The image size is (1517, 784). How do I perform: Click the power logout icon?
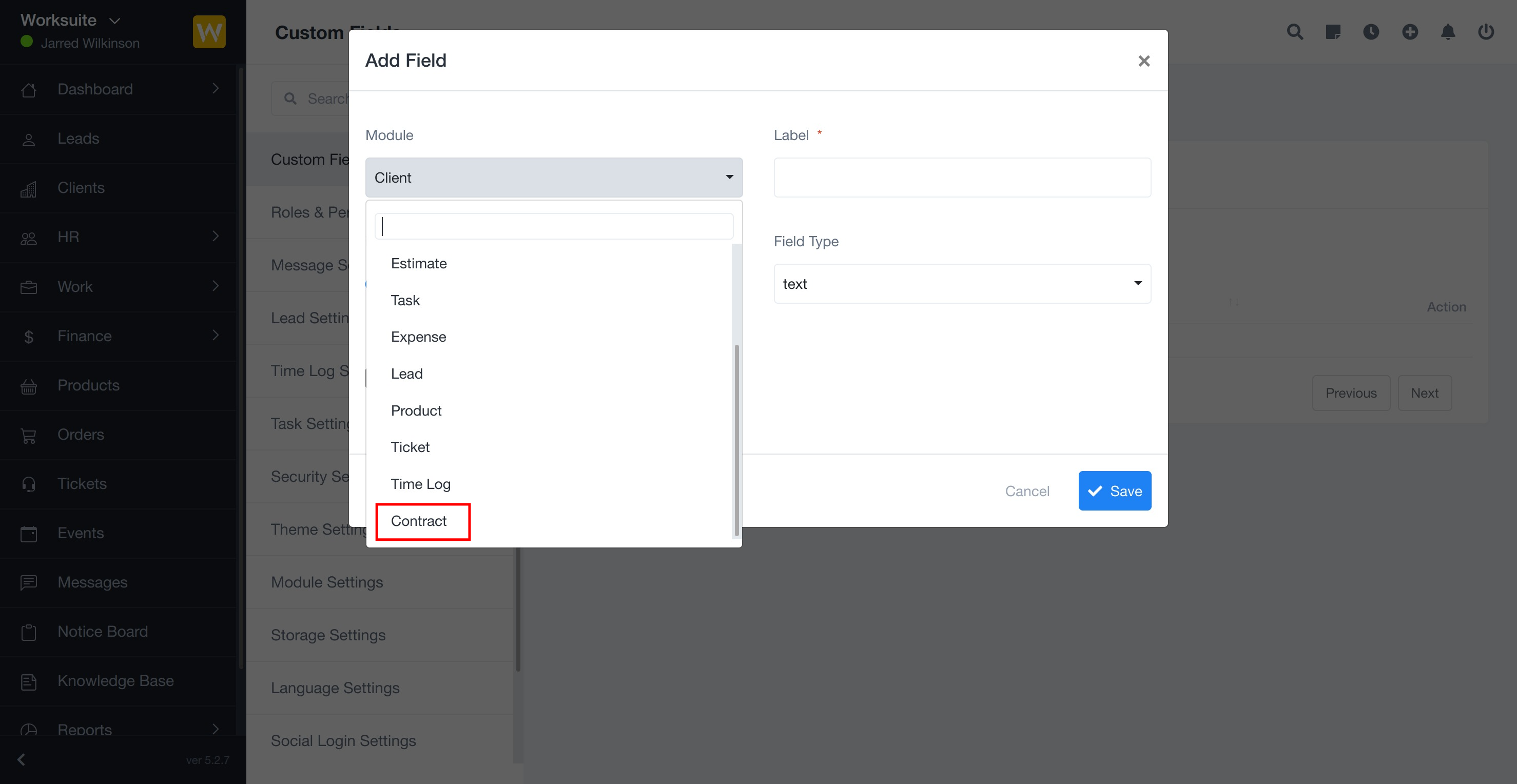pyautogui.click(x=1486, y=32)
